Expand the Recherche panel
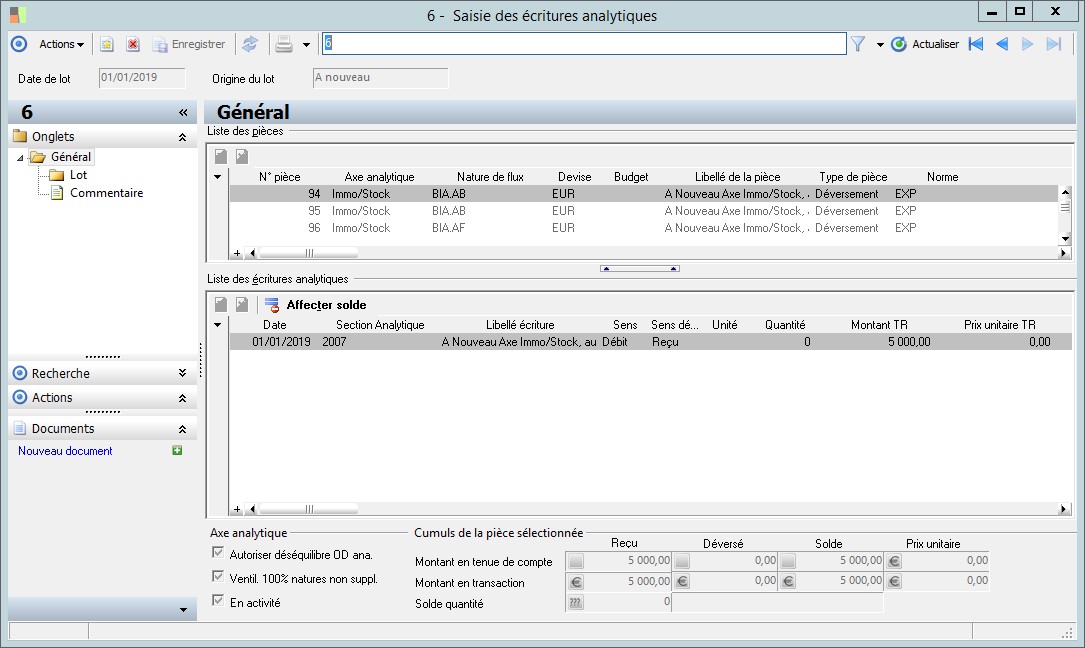1085x648 pixels. tap(182, 373)
